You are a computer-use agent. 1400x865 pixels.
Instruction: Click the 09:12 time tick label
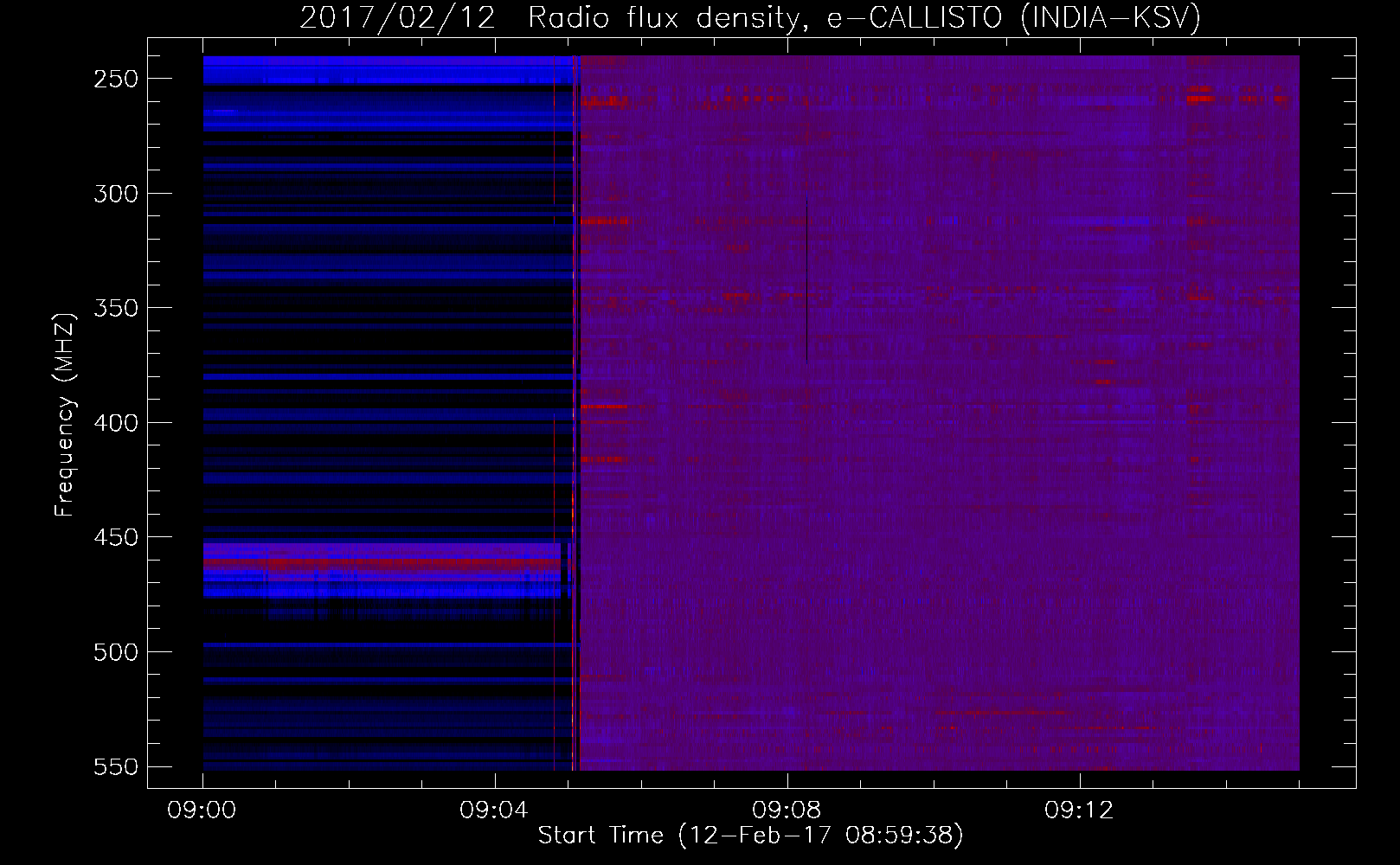pos(1079,811)
